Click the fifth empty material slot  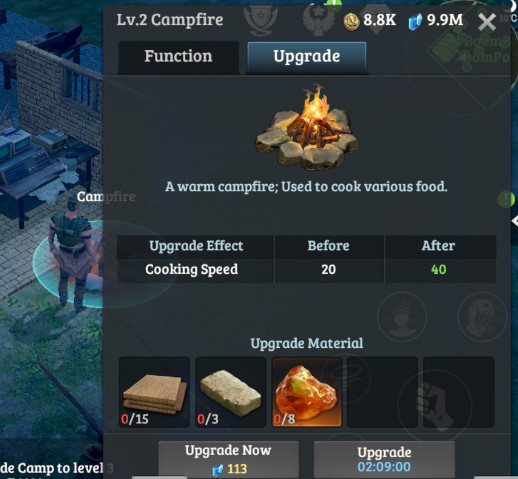click(458, 392)
